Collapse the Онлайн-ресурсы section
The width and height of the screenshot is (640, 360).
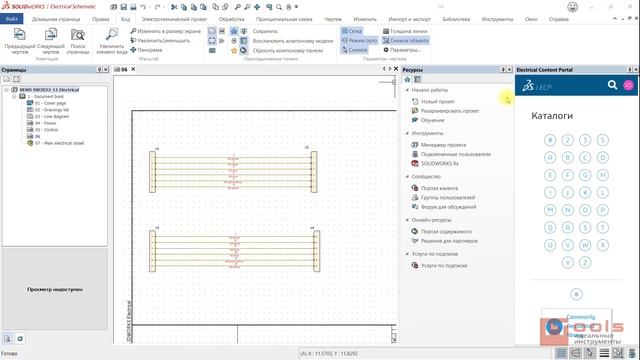407,220
